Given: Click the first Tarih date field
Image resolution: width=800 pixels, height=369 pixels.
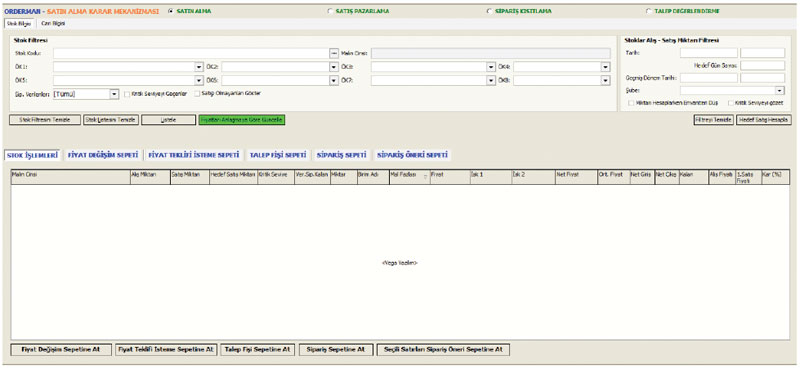Looking at the screenshot, I should (709, 53).
